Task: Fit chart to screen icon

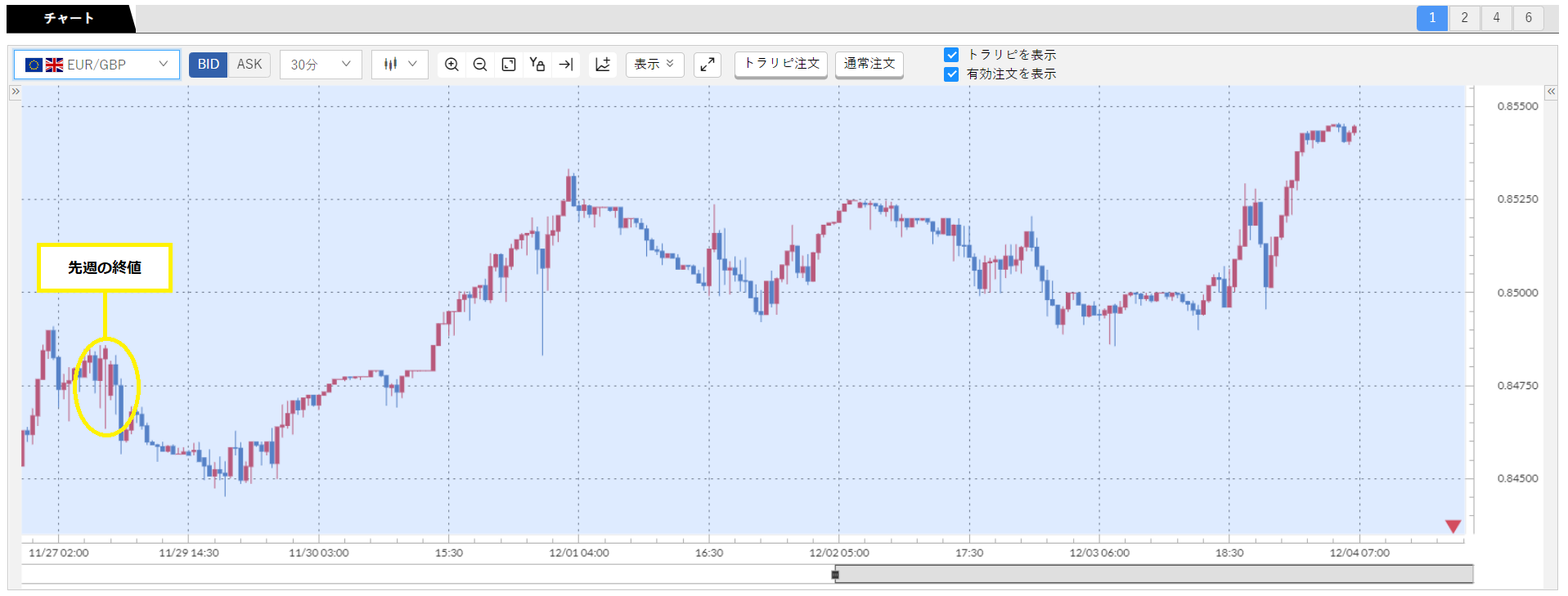Action: pos(509,65)
